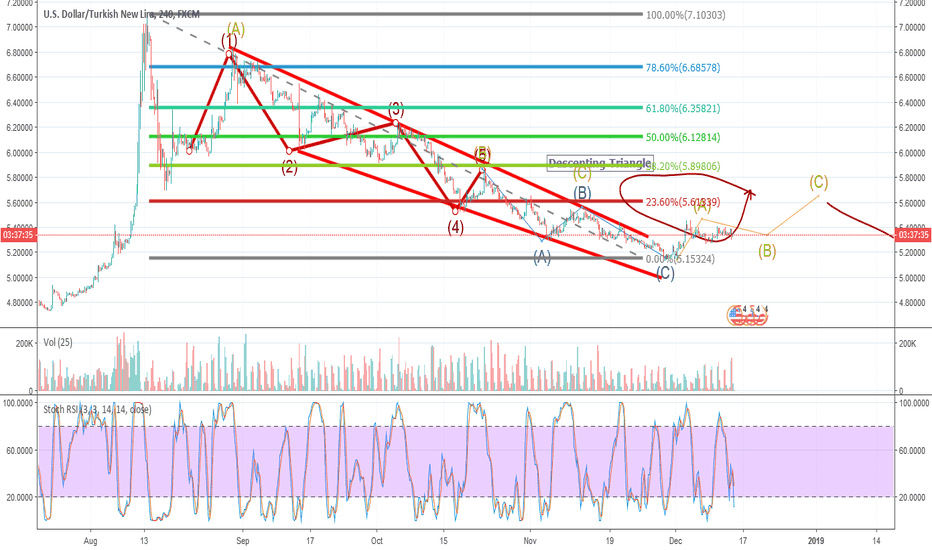Screen dimensions: 932x550
Task: Click the '23.60%(5.61839)' Fibonacci level label
Action: tap(683, 202)
